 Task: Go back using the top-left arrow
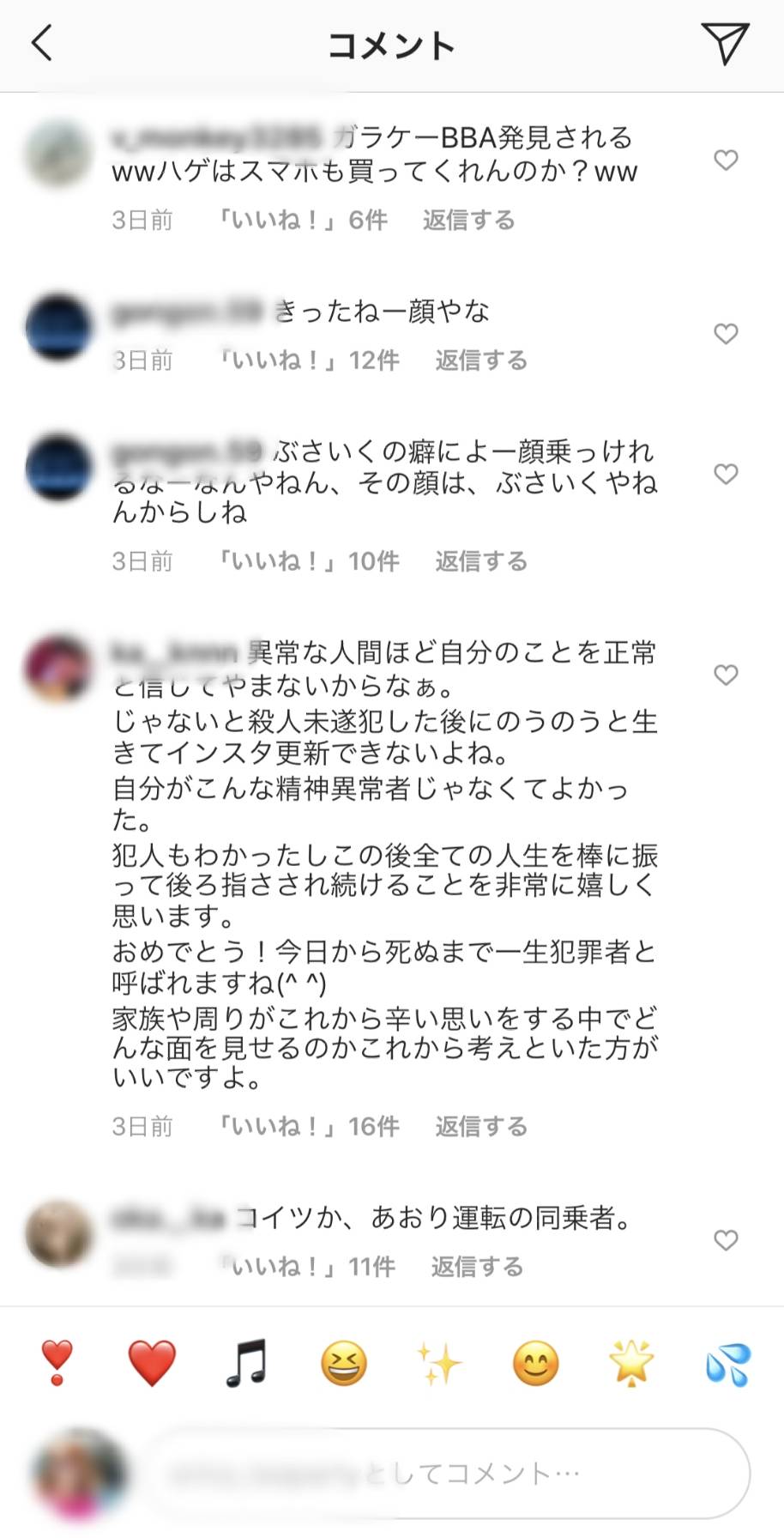(x=42, y=43)
